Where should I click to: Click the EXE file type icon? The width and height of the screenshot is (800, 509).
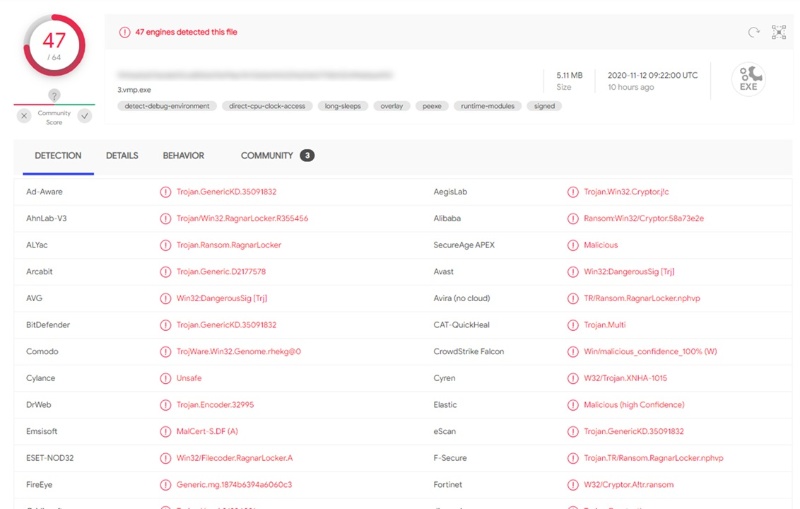pos(748,79)
